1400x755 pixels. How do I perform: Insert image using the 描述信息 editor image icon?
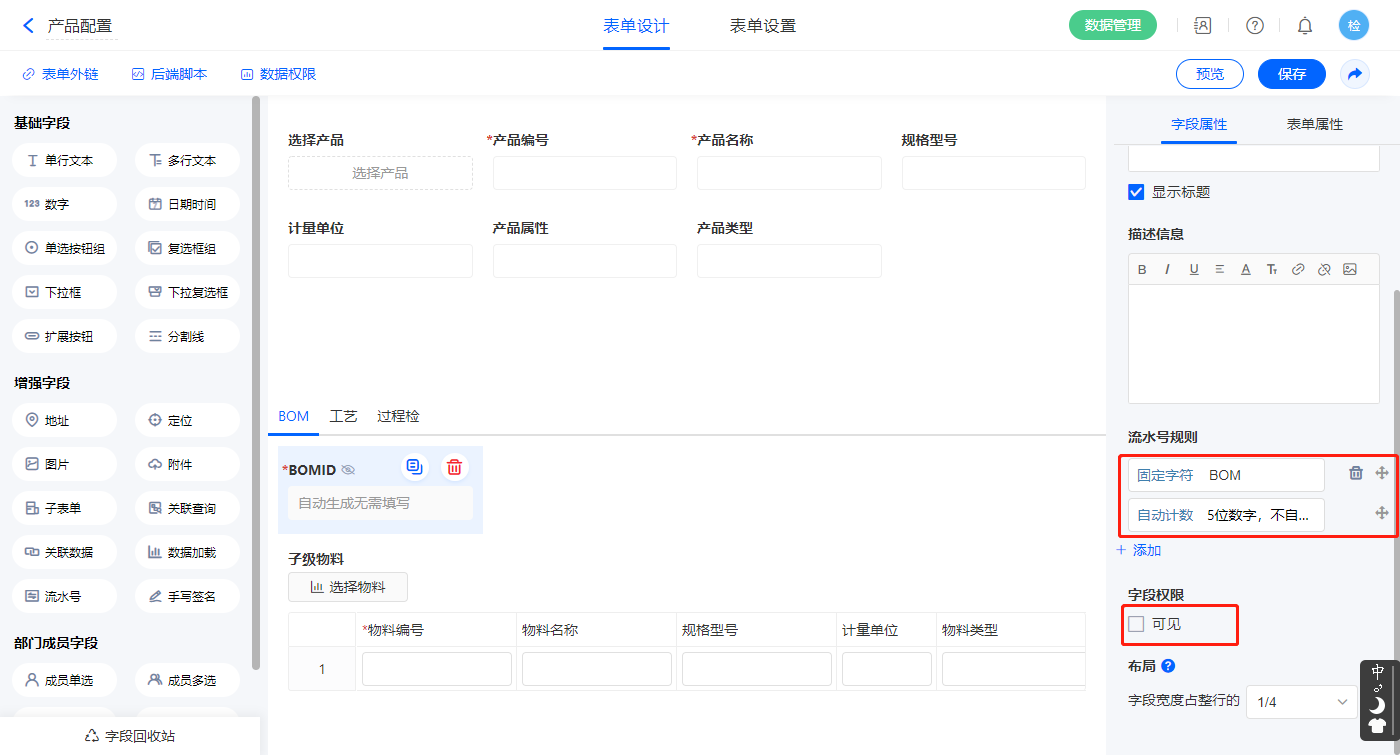(1350, 269)
